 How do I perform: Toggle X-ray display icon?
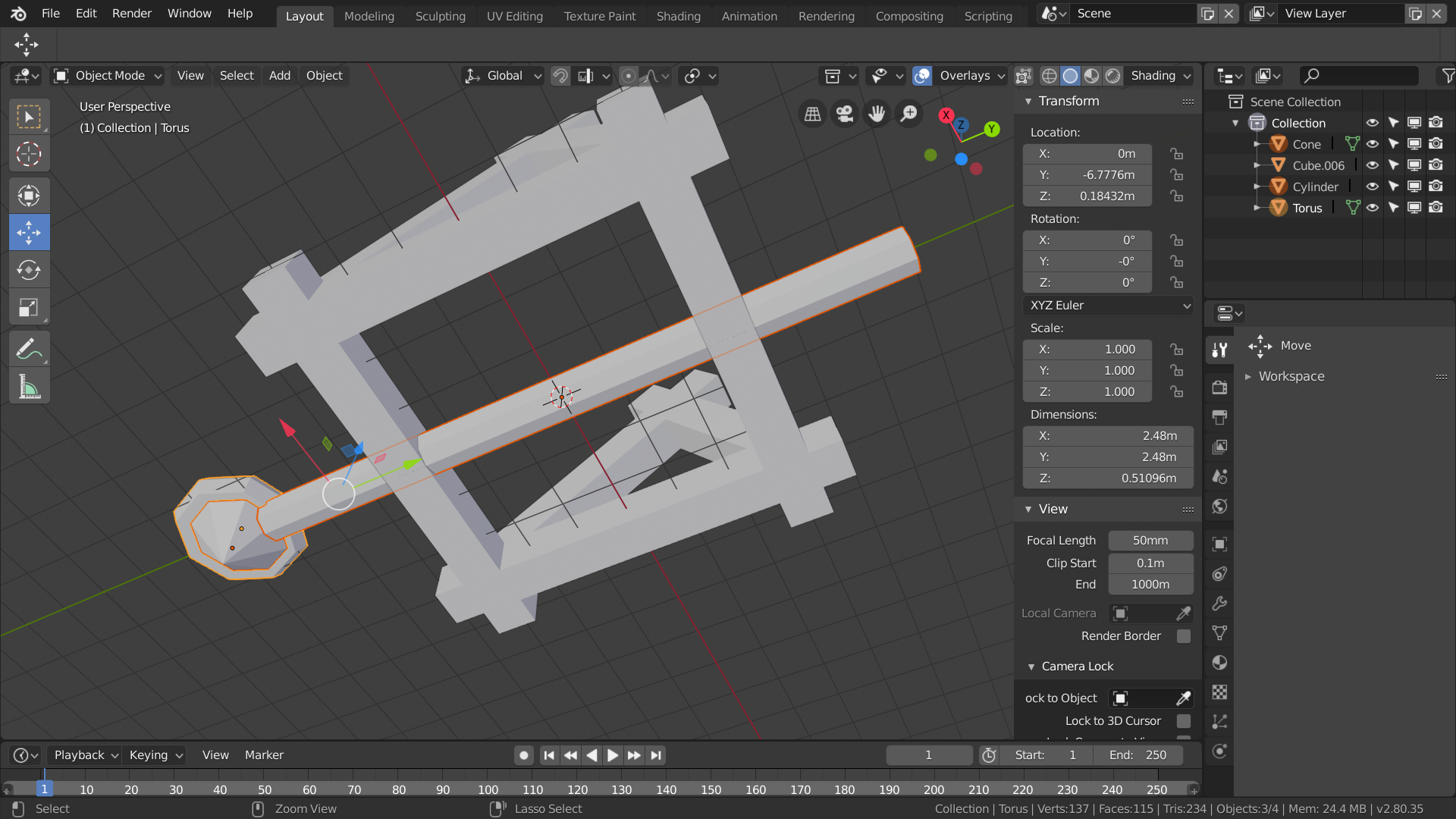pyautogui.click(x=1024, y=76)
